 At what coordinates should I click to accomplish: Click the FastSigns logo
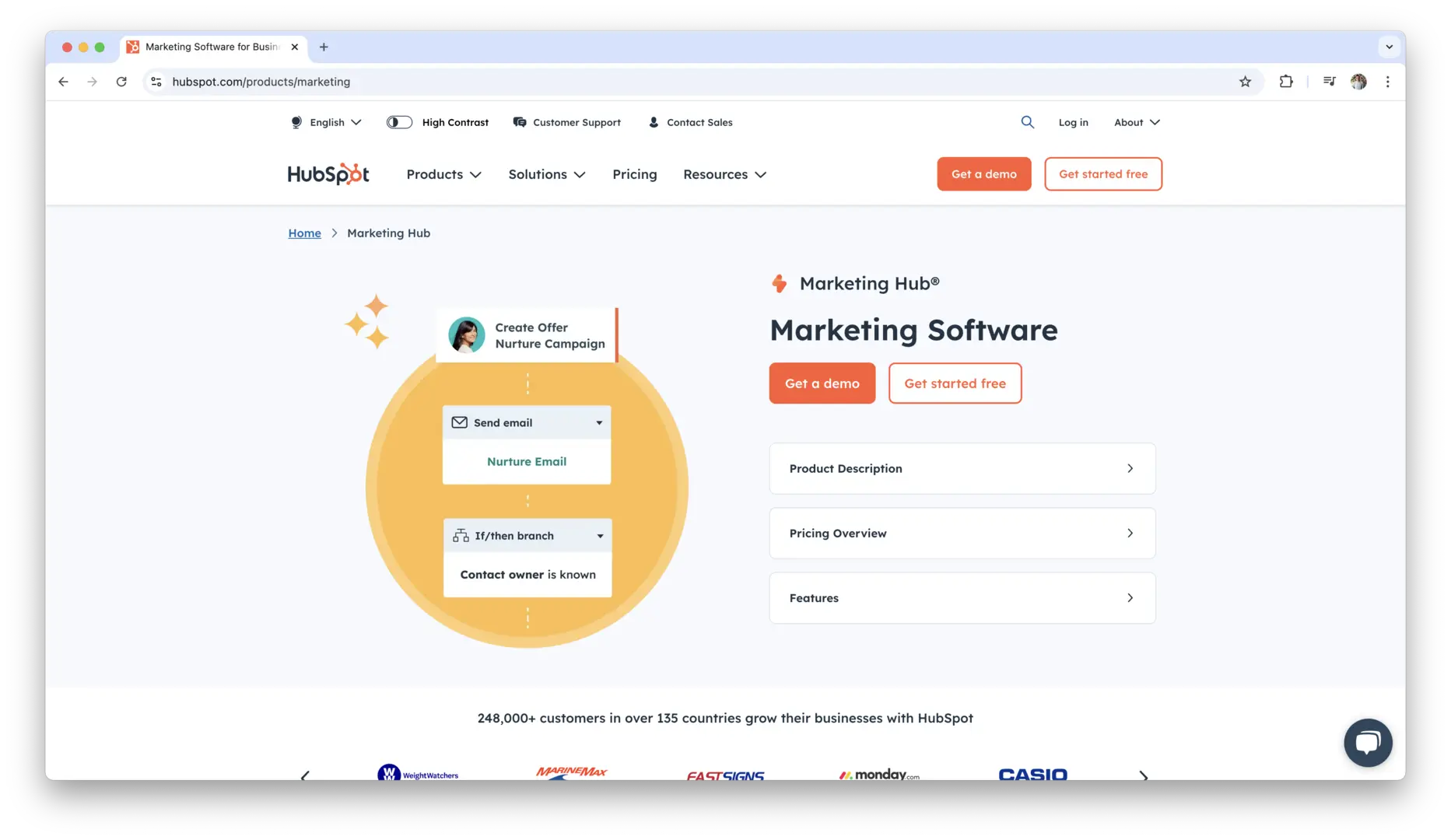tap(725, 775)
